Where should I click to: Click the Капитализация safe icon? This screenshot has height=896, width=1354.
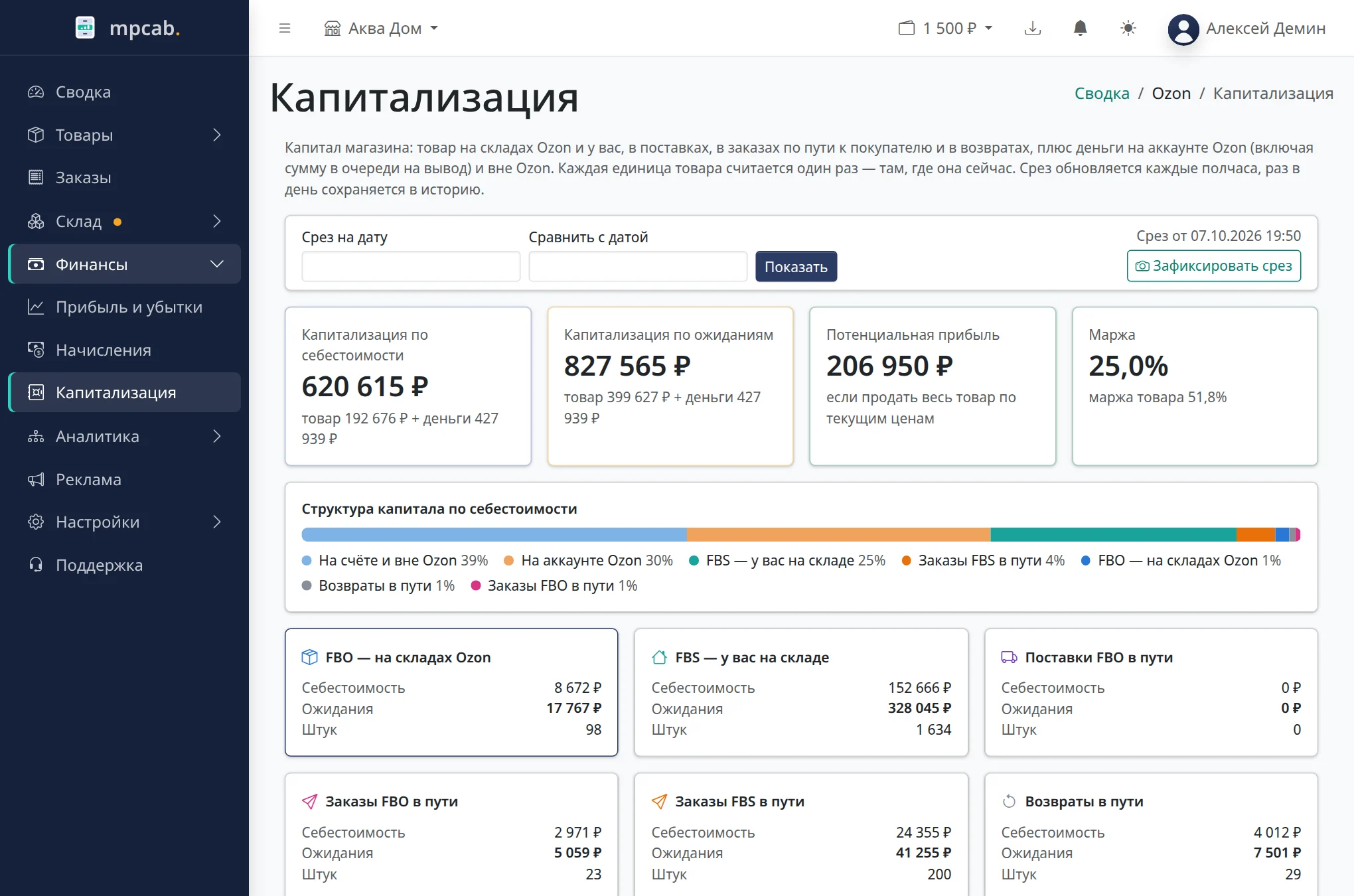(36, 392)
